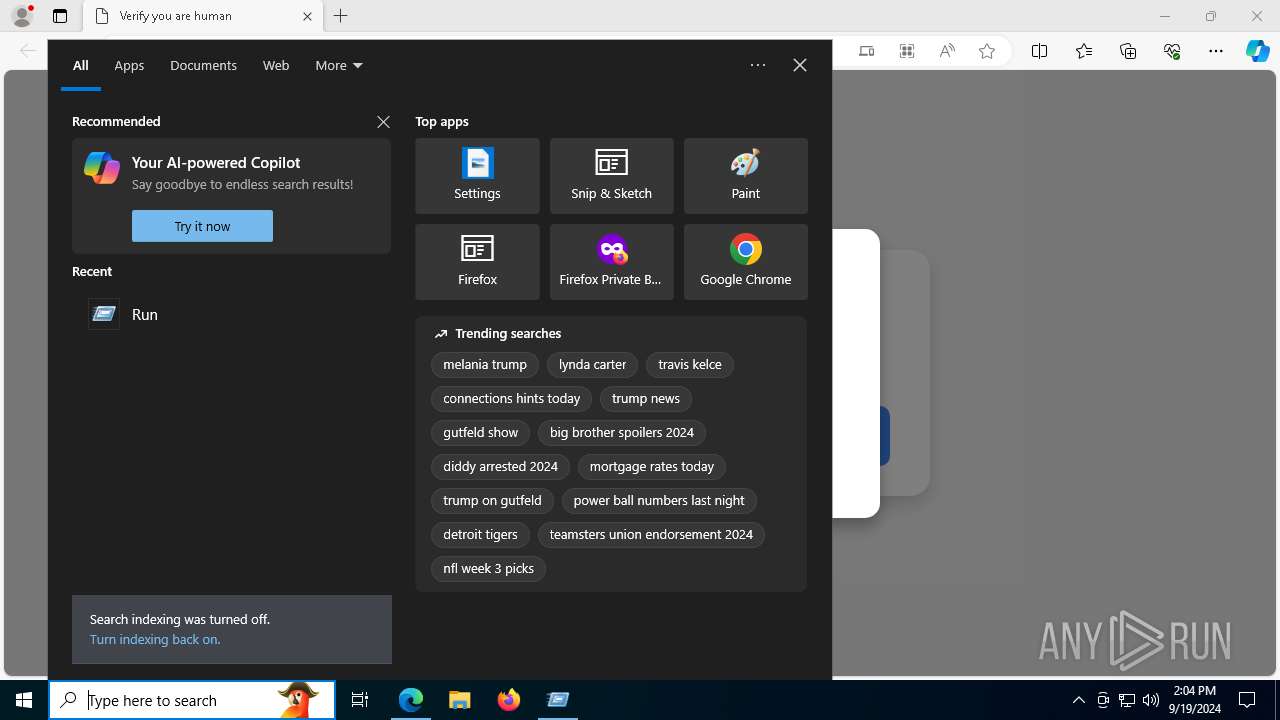Open Task View on the taskbar

360,700
